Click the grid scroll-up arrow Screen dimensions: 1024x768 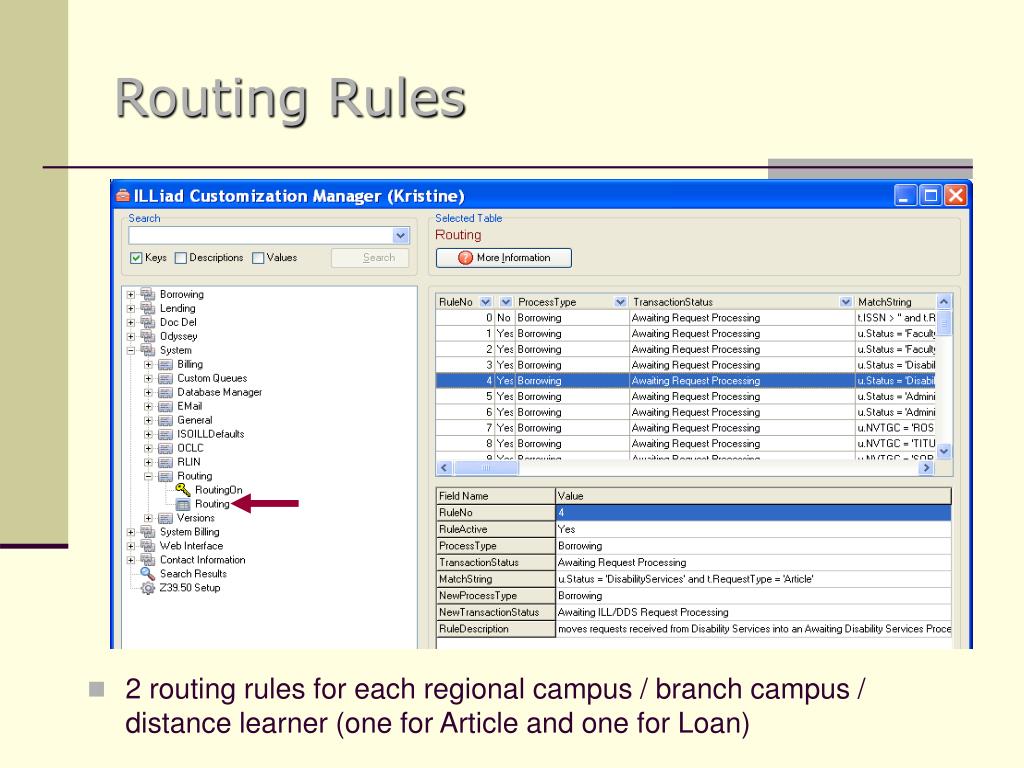coord(944,302)
